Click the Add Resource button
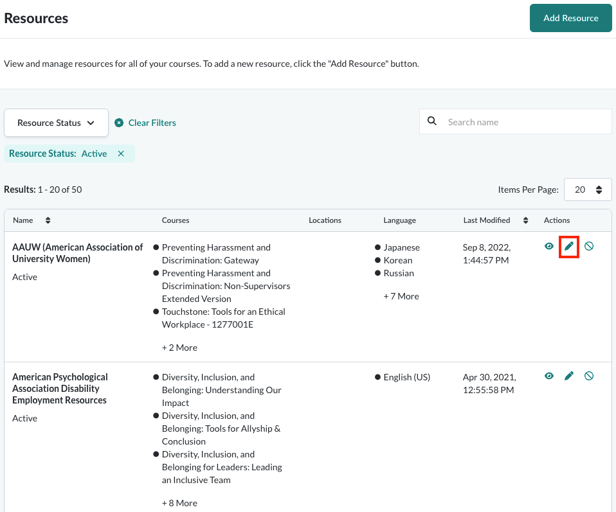Viewport: 616px width, 512px height. (x=570, y=18)
